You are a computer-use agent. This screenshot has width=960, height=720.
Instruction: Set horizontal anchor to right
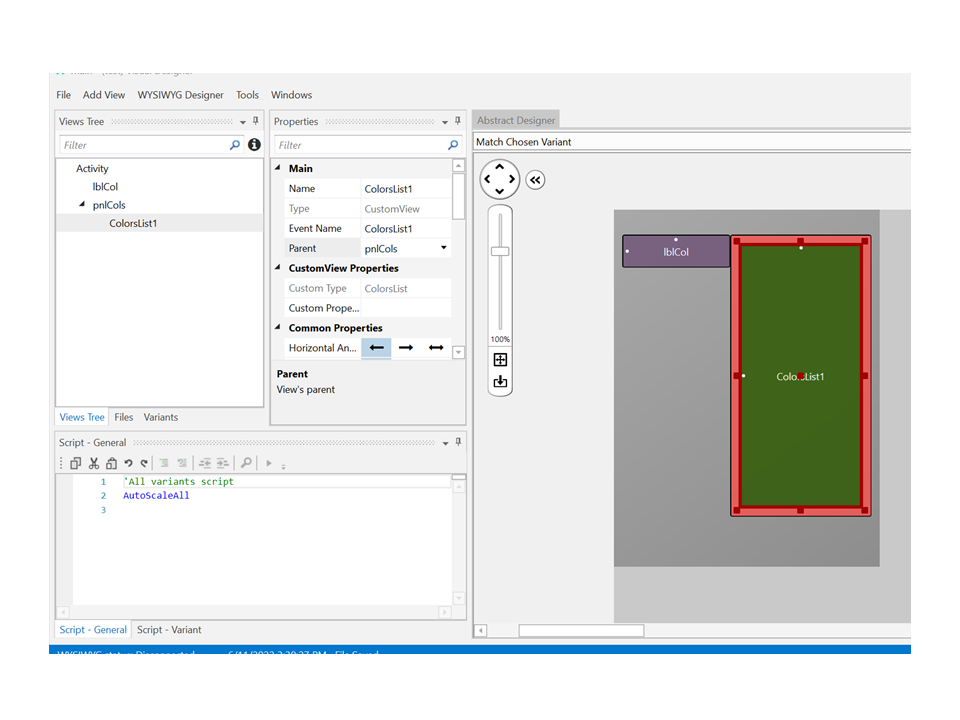[x=406, y=348]
